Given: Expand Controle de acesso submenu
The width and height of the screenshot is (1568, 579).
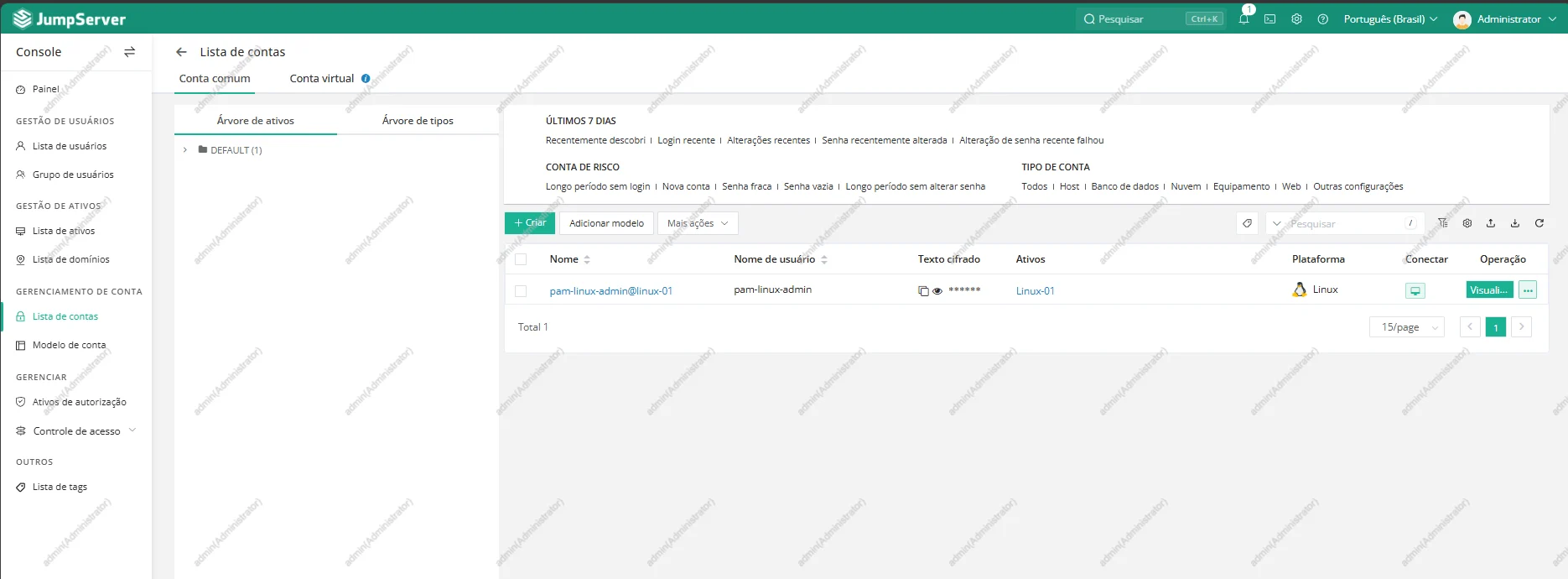Looking at the screenshot, I should pos(132,430).
